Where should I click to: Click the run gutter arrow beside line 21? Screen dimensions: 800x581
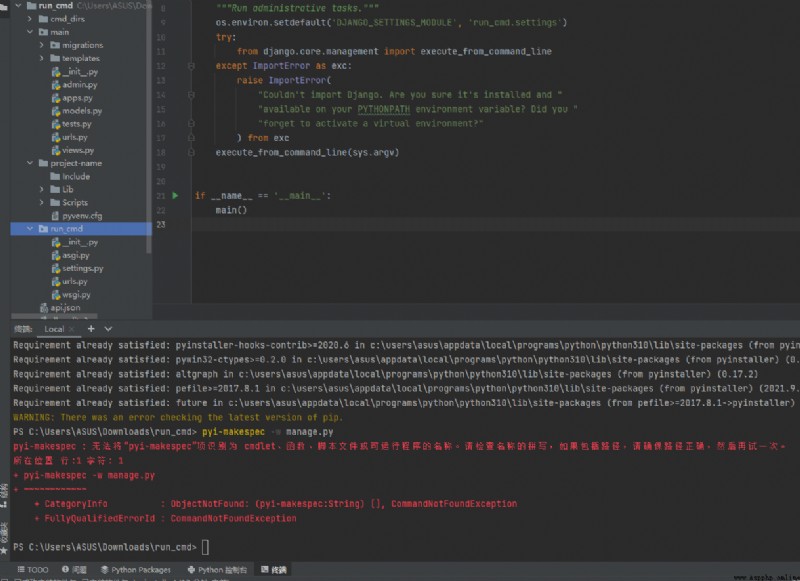point(175,195)
